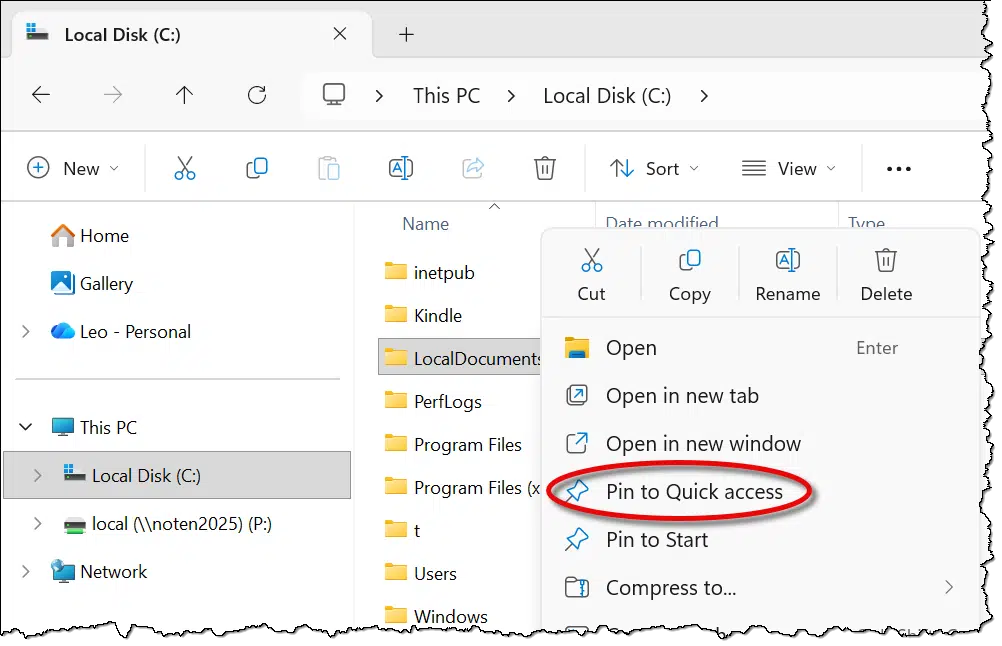Click the toolbar scissors Cut icon

(185, 168)
